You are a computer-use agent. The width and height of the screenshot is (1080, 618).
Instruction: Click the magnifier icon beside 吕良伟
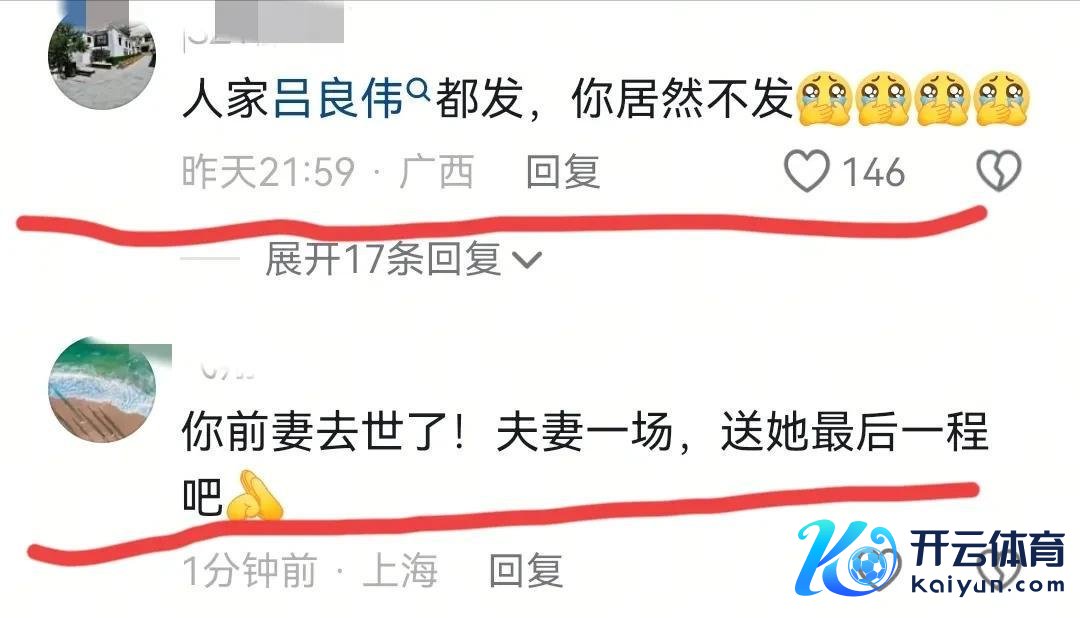click(x=418, y=88)
